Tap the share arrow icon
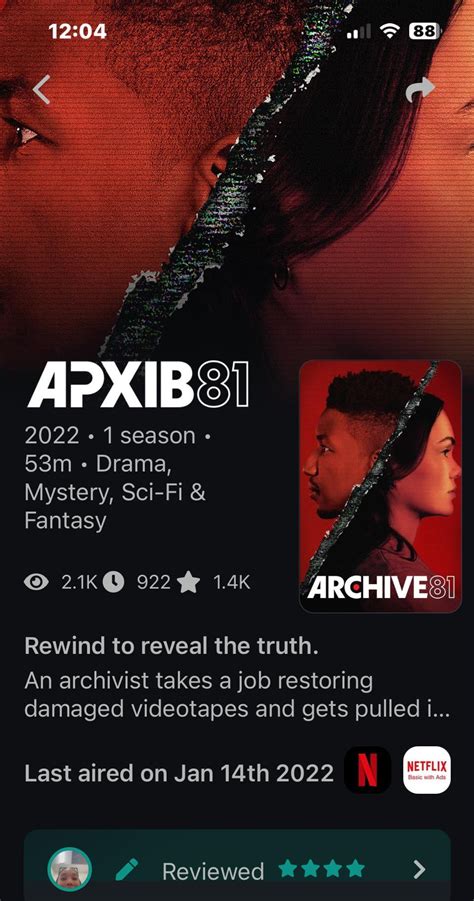Screen dimensions: 474x901 click(420, 90)
